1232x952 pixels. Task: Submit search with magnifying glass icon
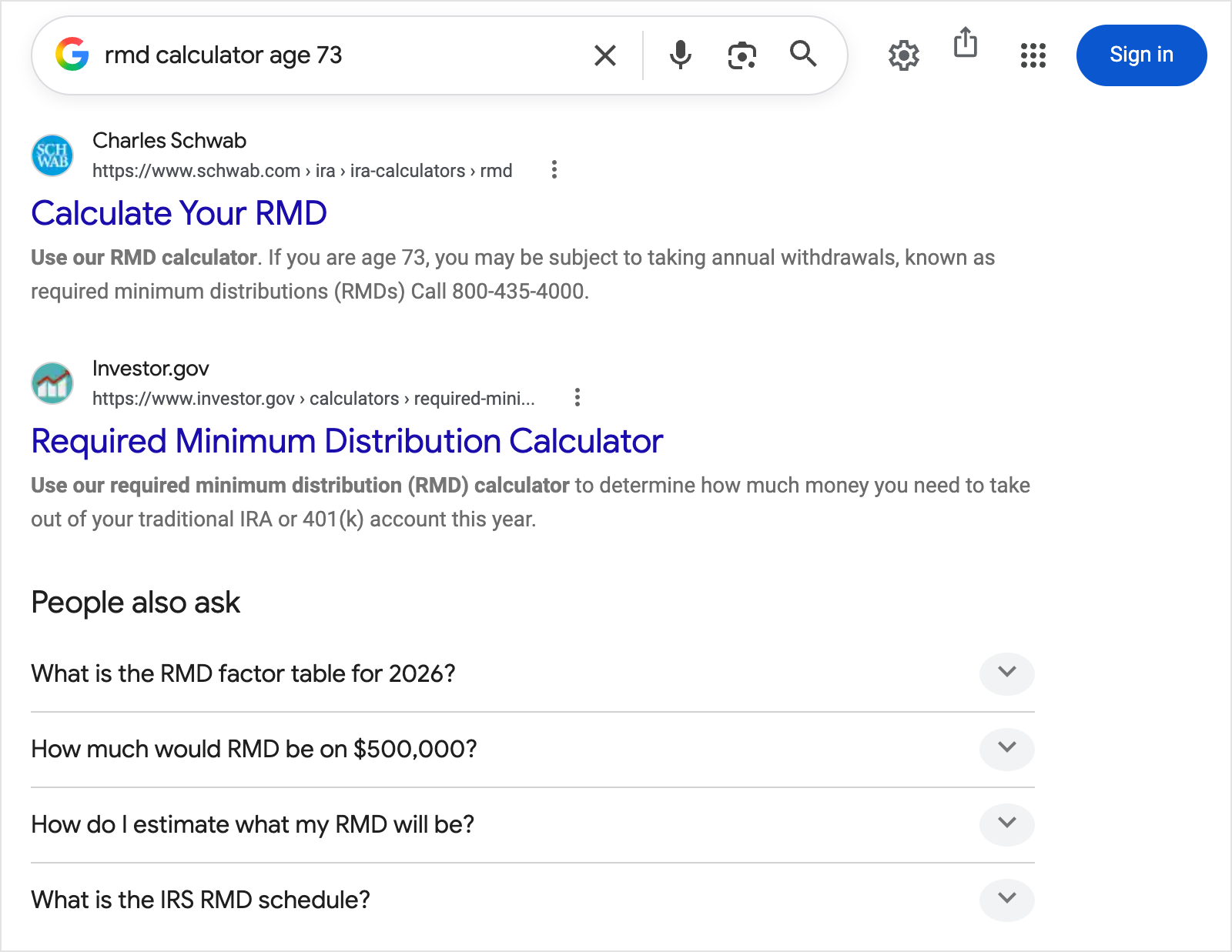coord(803,54)
